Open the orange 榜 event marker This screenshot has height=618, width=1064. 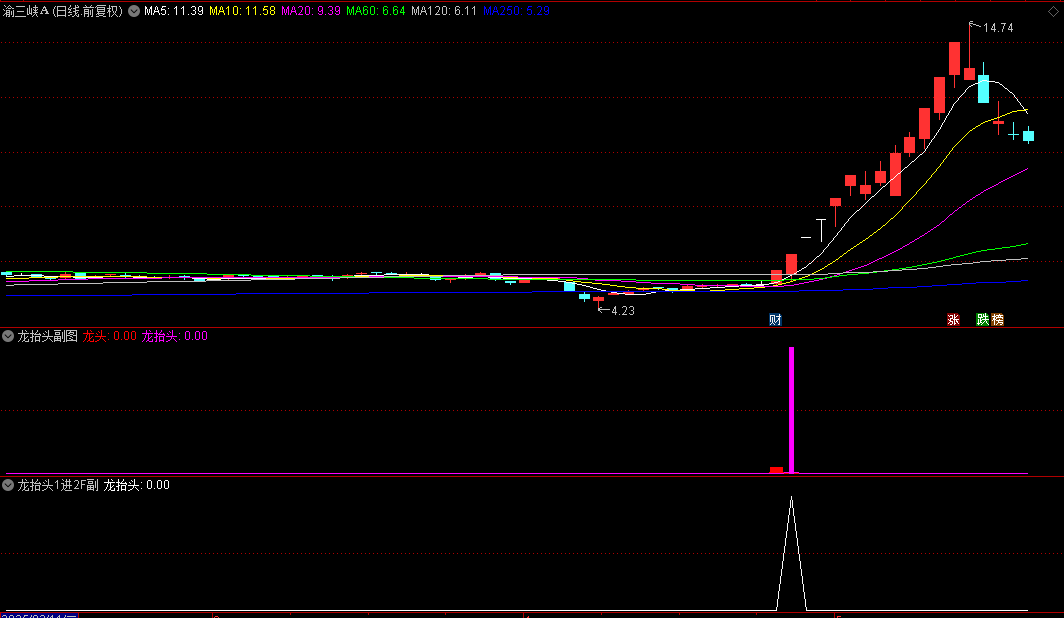(x=998, y=320)
